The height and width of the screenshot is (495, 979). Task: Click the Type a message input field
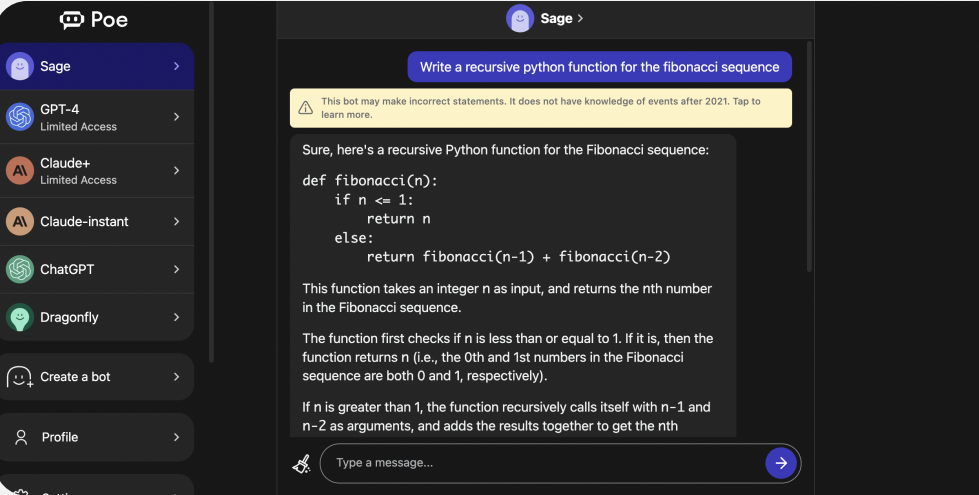click(x=542, y=463)
